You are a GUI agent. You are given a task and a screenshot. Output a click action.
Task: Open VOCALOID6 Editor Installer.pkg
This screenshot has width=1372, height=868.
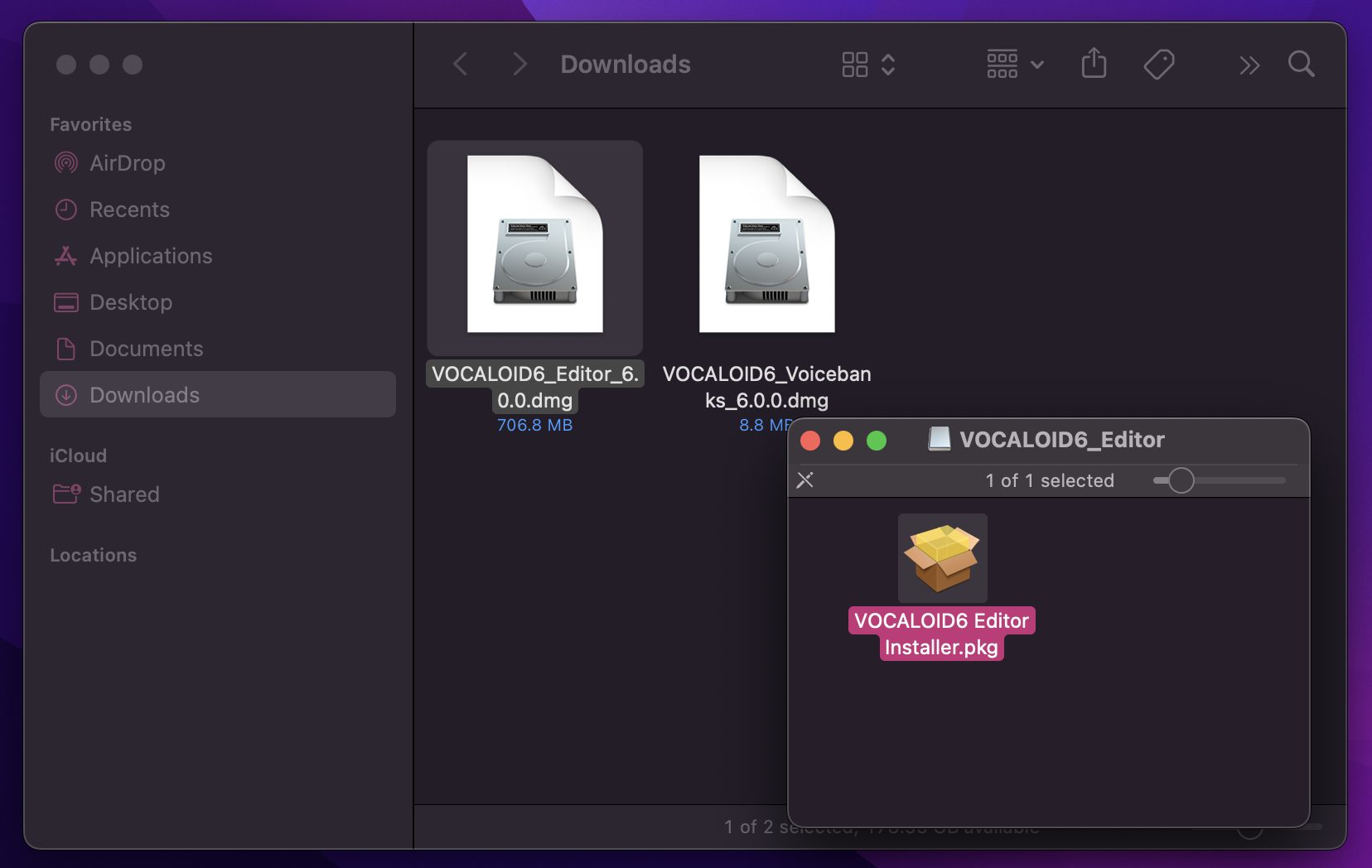pyautogui.click(x=942, y=558)
